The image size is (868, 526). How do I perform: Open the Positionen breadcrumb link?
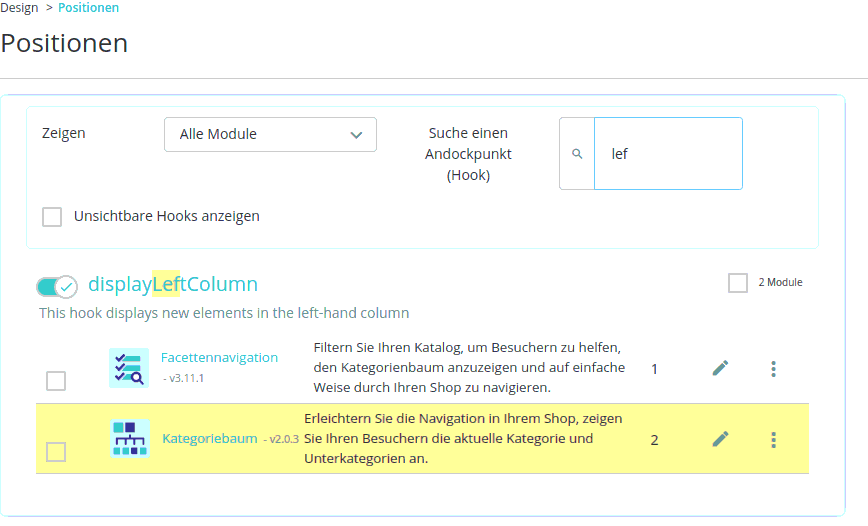coord(89,8)
